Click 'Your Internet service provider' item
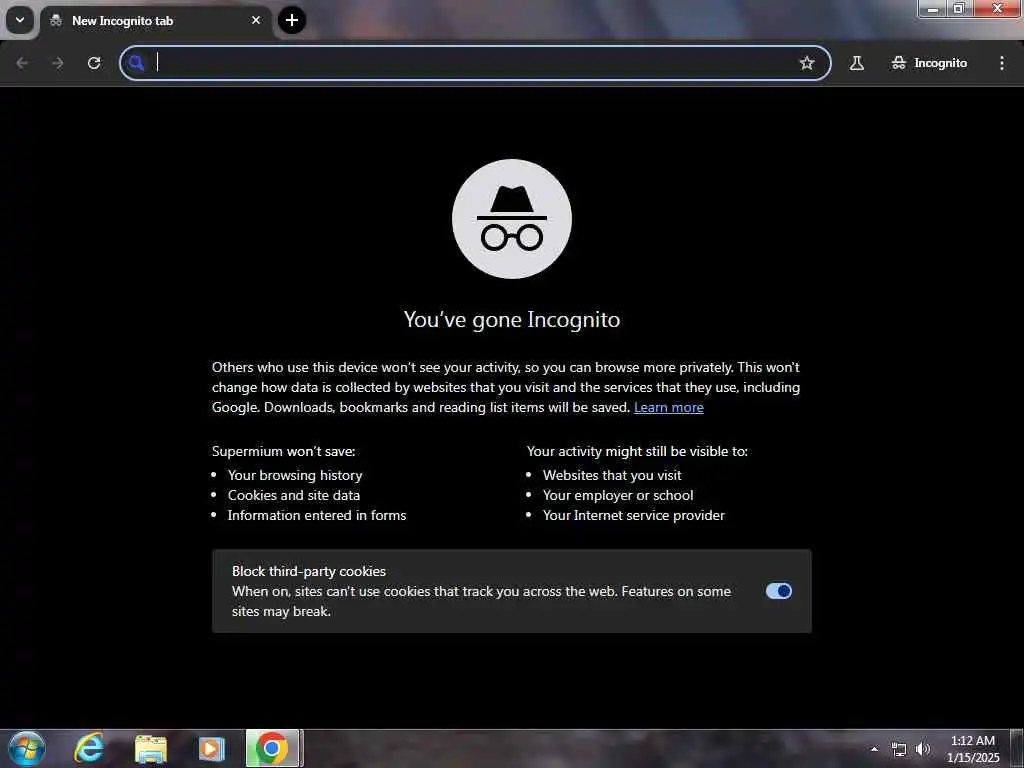This screenshot has width=1024, height=768. pyautogui.click(x=633, y=515)
